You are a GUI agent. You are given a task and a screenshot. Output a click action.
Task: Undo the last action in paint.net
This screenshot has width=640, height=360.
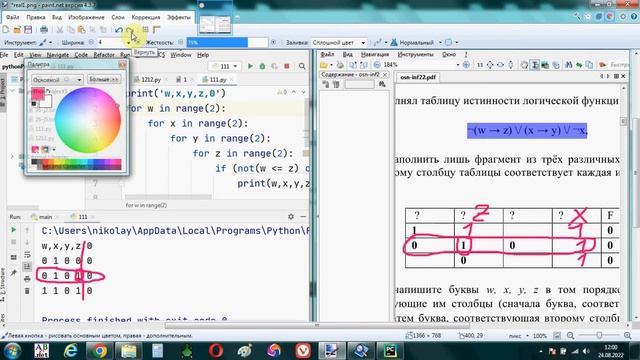pyautogui.click(x=119, y=29)
